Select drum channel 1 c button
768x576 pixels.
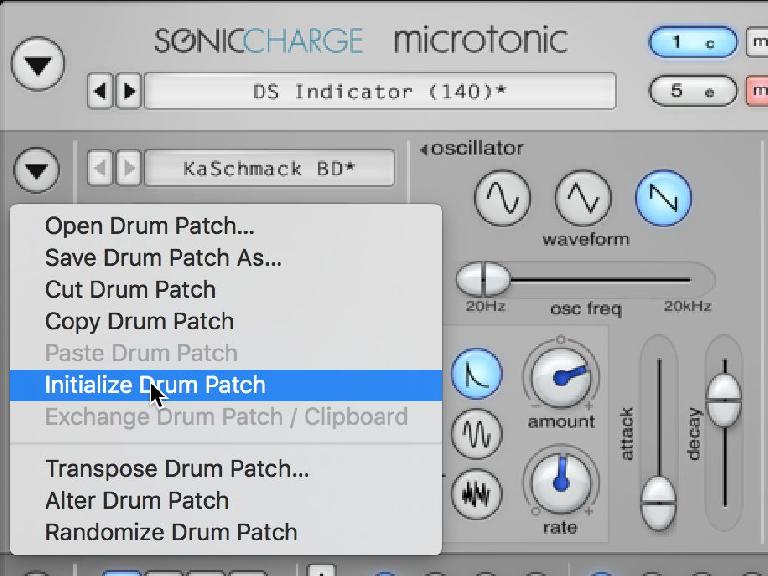[693, 42]
